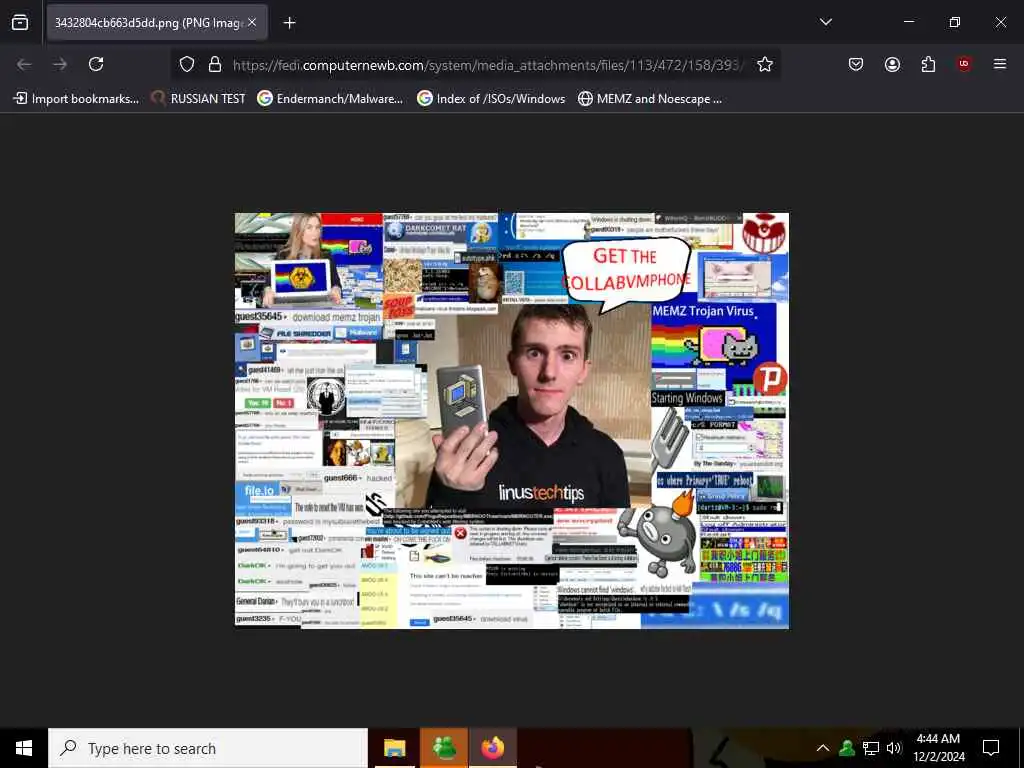The width and height of the screenshot is (1024, 768).
Task: Open the RUSSIAN TEST bookmark
Action: pos(198,99)
